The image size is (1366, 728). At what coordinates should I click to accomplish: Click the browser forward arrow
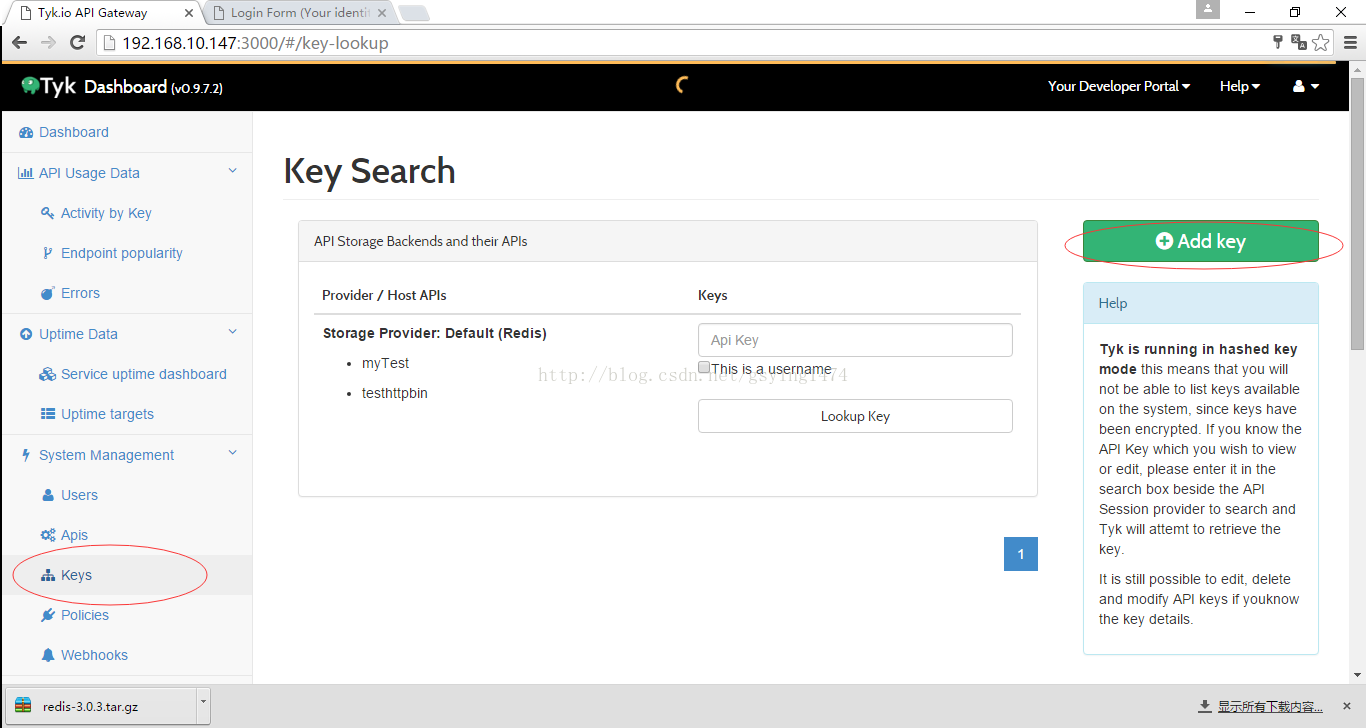click(48, 42)
